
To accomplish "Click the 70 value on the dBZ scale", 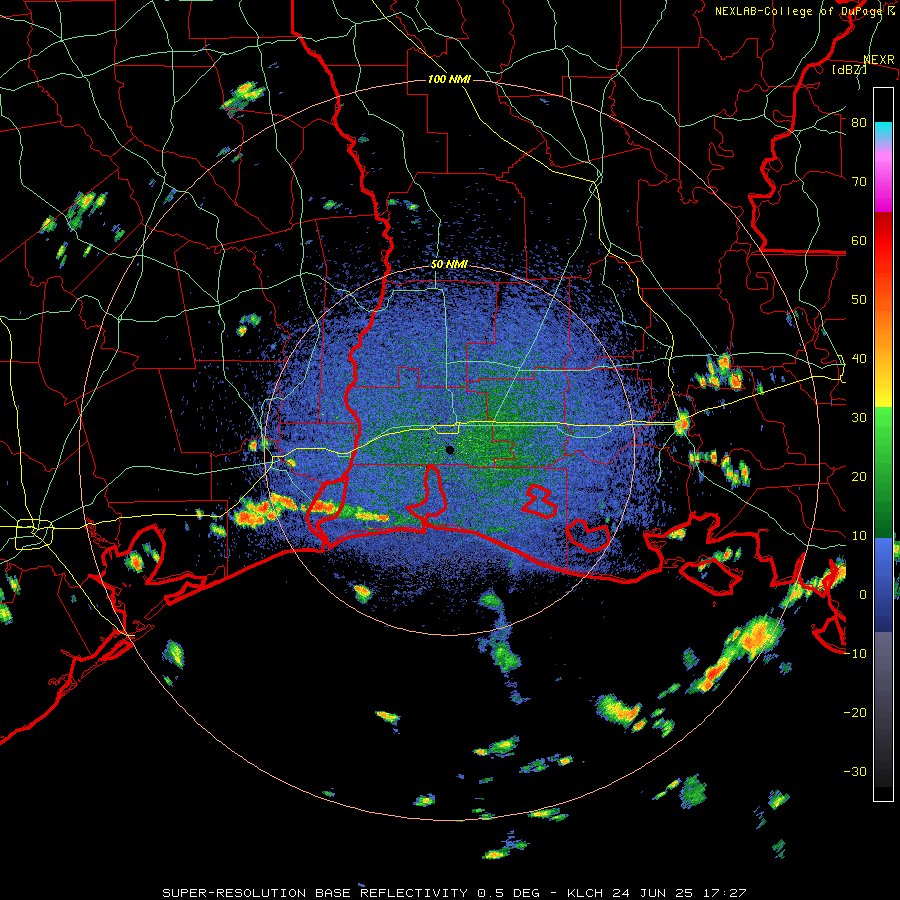I will [859, 182].
